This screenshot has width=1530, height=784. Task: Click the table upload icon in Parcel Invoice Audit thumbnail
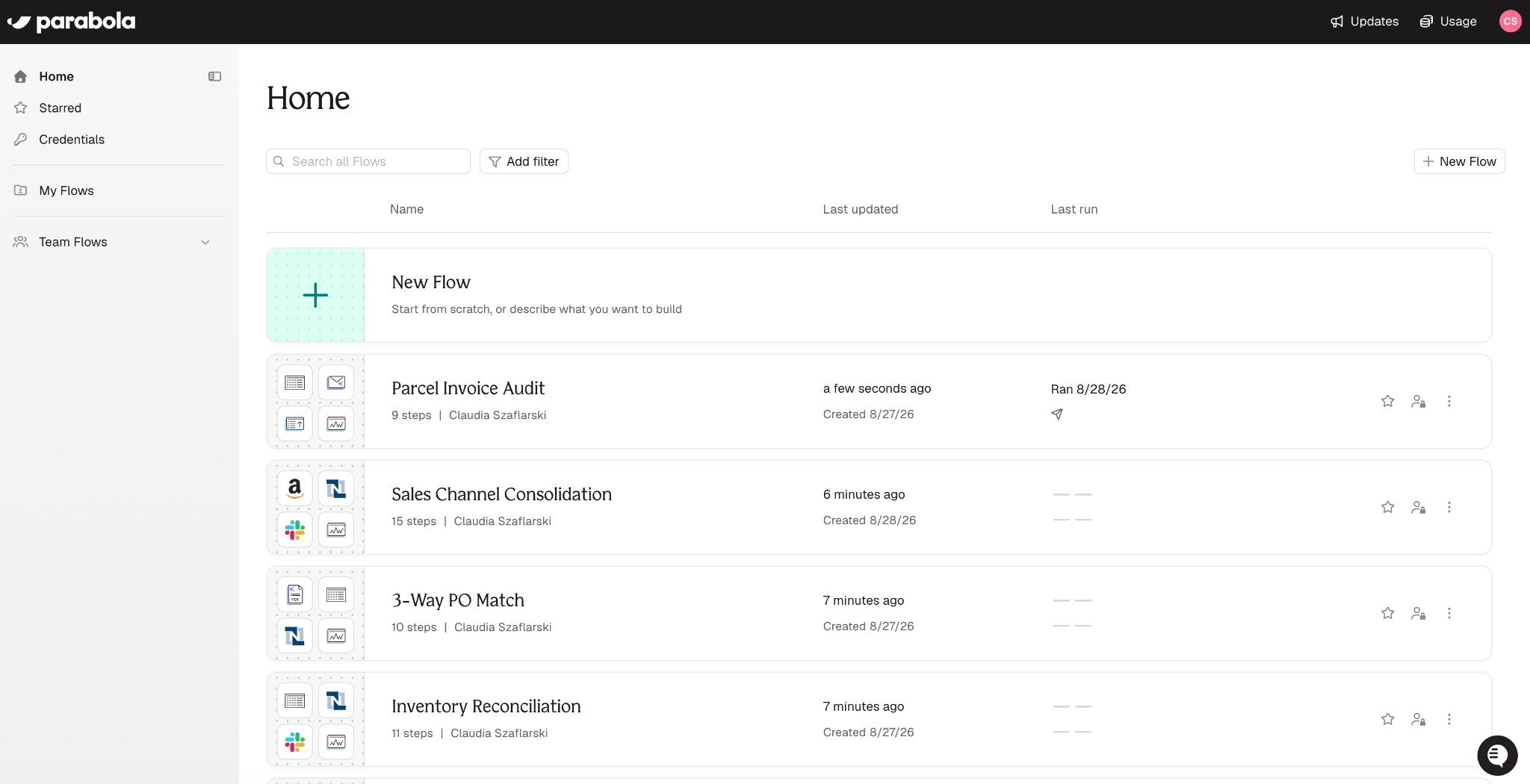click(x=295, y=423)
